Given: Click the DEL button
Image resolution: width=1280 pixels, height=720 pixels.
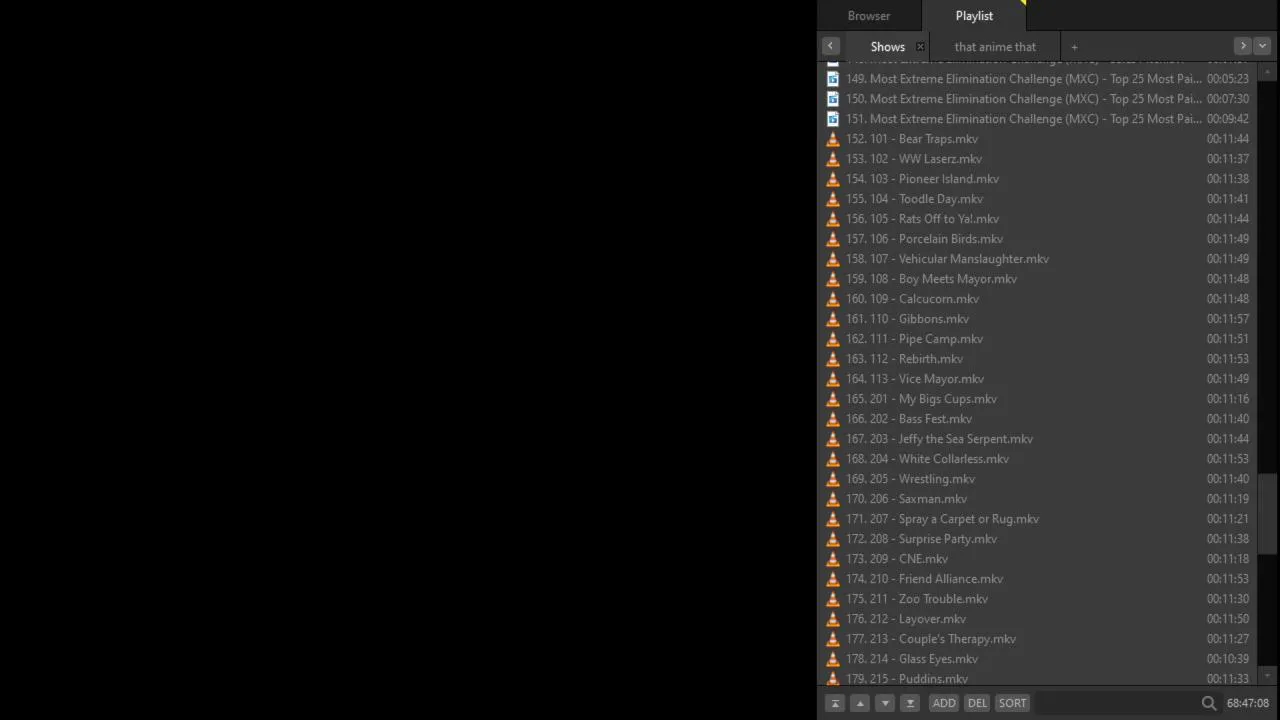Looking at the screenshot, I should (977, 703).
